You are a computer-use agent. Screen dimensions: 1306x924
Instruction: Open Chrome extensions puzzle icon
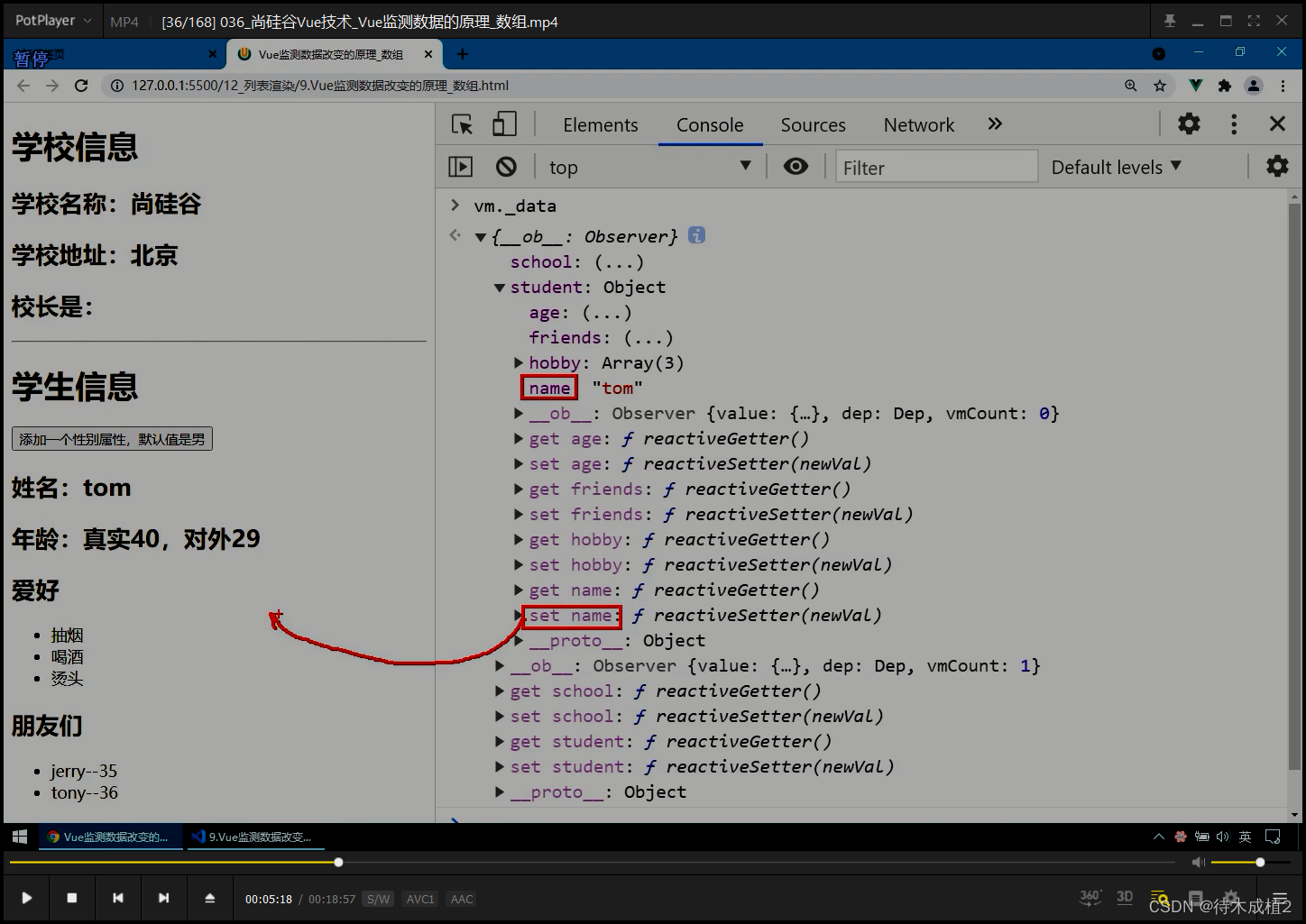point(1224,86)
